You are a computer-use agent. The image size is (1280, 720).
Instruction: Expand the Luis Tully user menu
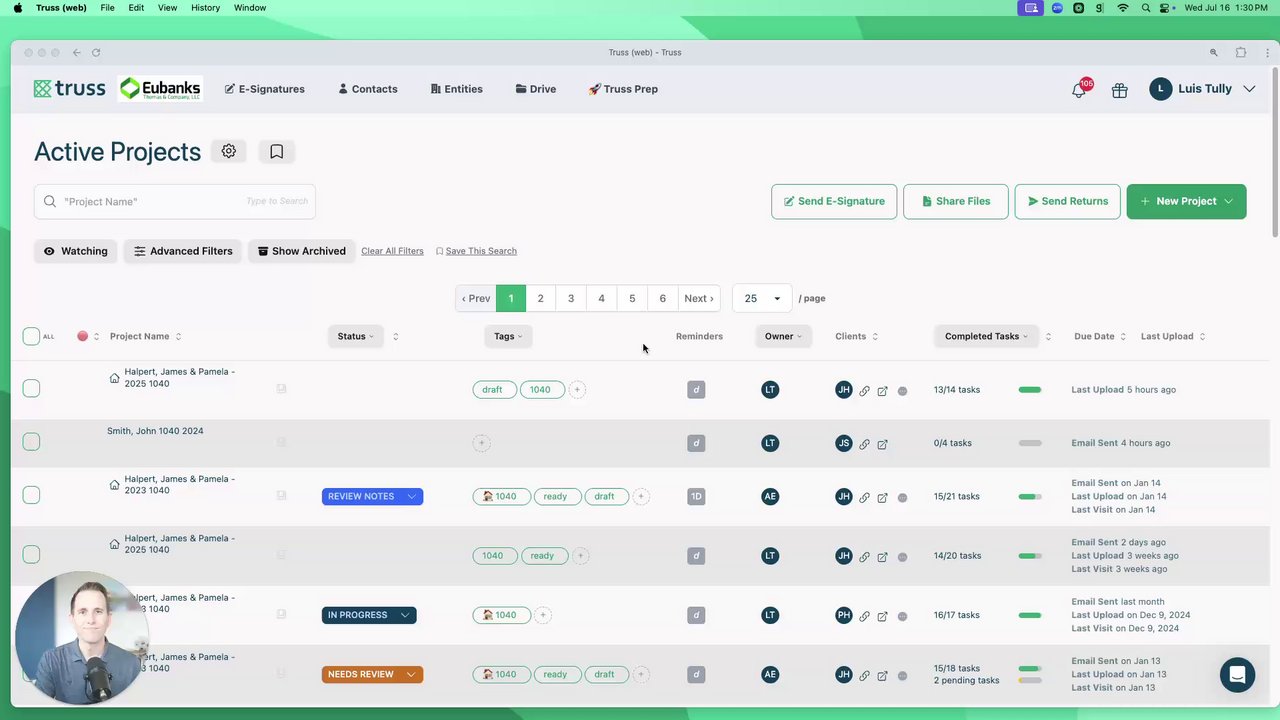1202,89
